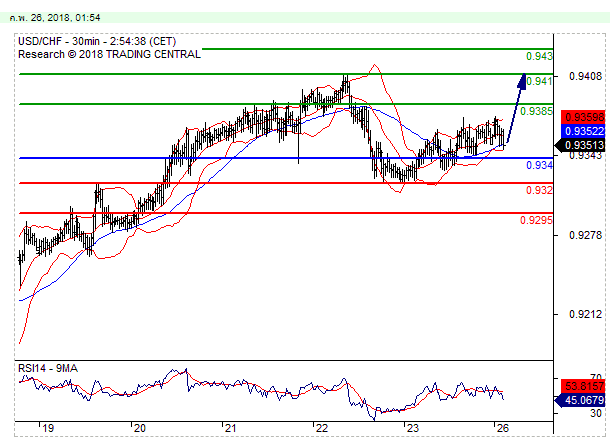Screen dimensions: 610x440
Task: Click the red 0.93598 price tag
Action: [583, 117]
